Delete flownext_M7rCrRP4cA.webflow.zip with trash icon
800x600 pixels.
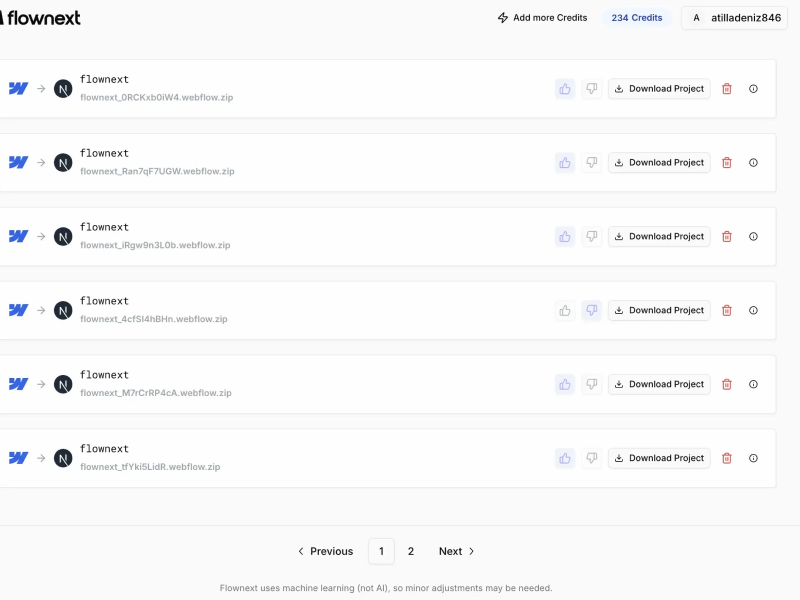727,385
